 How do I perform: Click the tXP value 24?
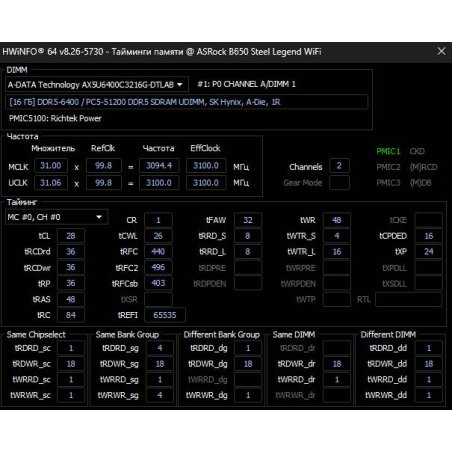tap(429, 251)
